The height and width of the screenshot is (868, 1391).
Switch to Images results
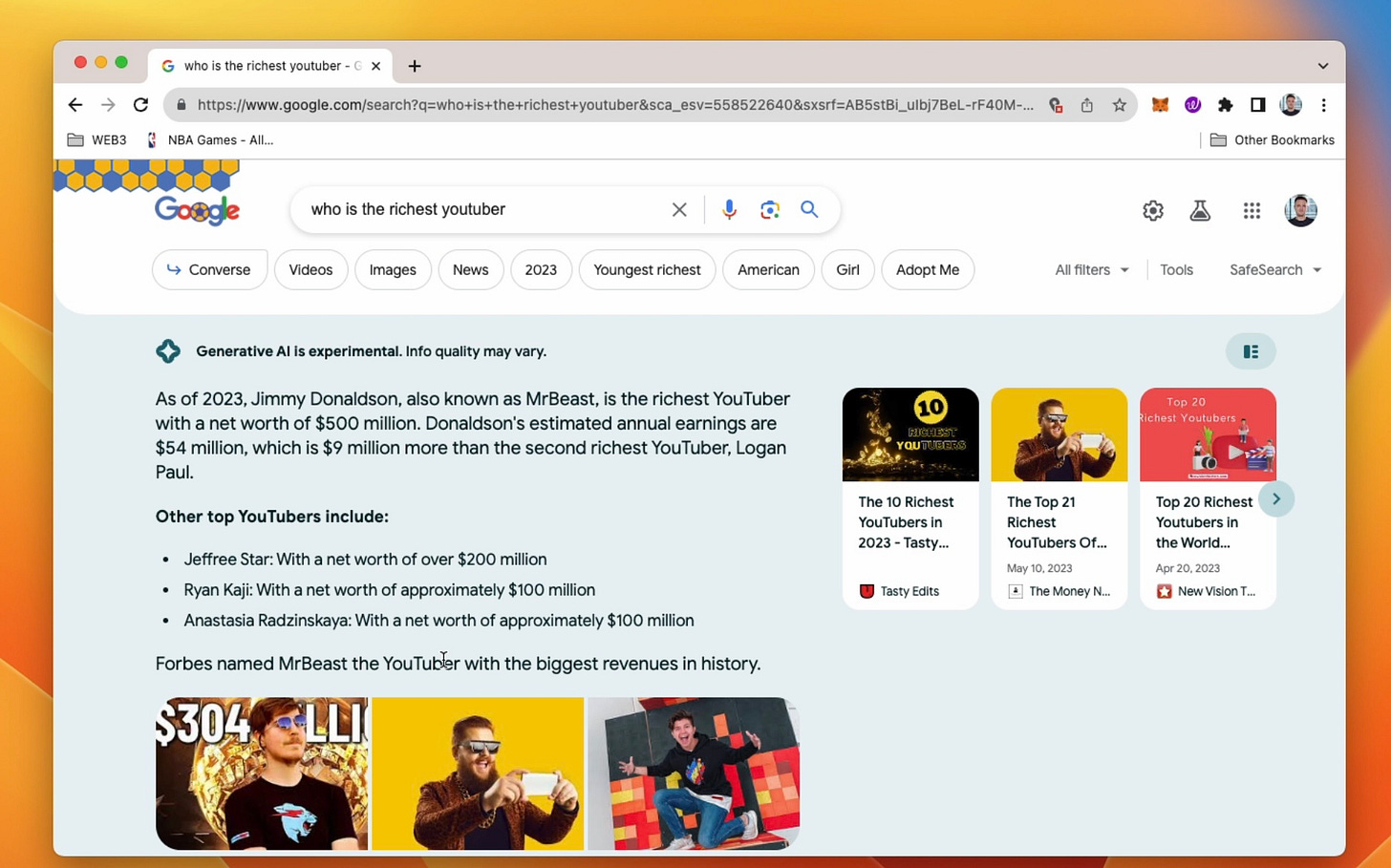coord(393,269)
